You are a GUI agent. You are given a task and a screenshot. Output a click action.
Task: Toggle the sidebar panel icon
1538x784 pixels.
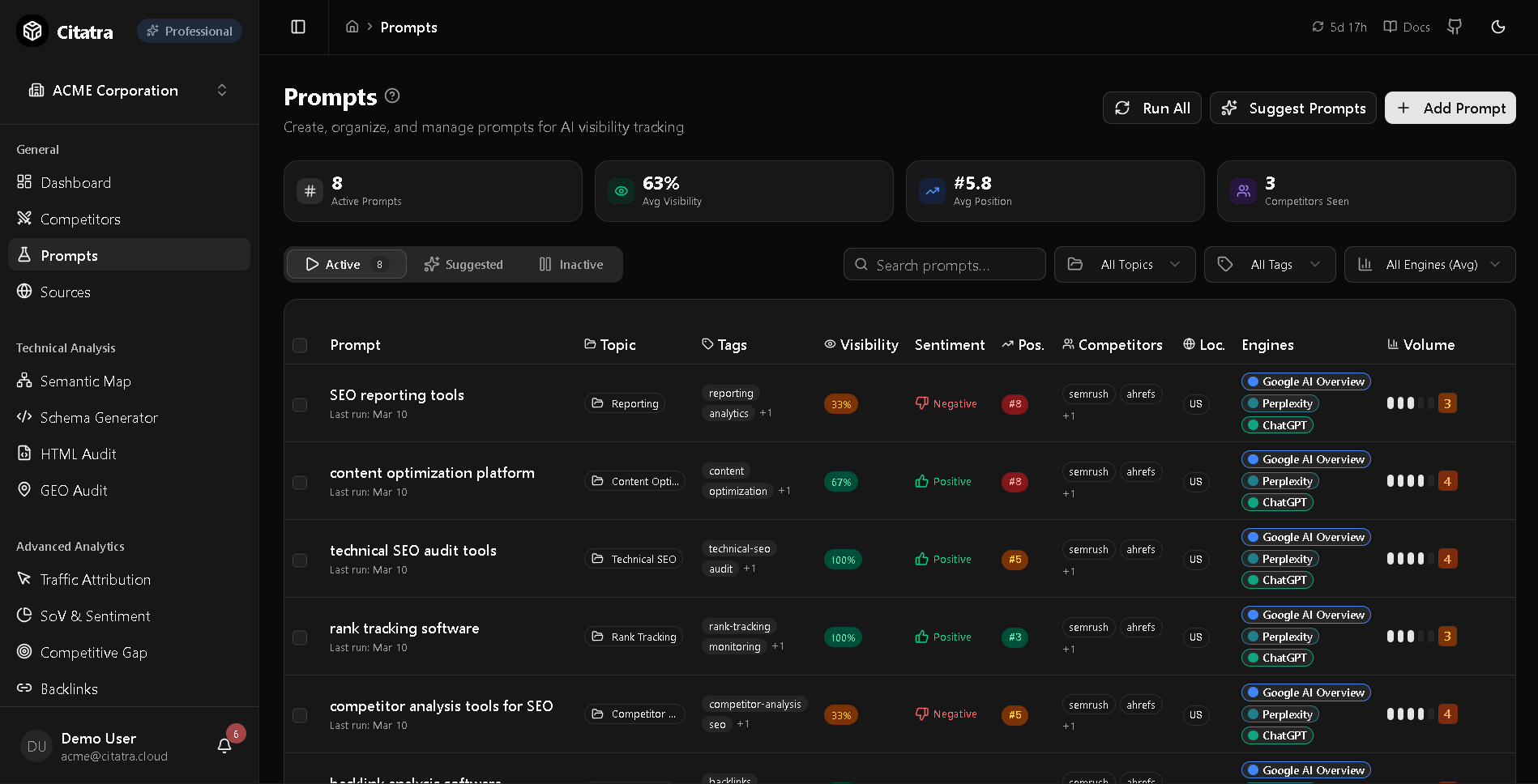[x=298, y=27]
